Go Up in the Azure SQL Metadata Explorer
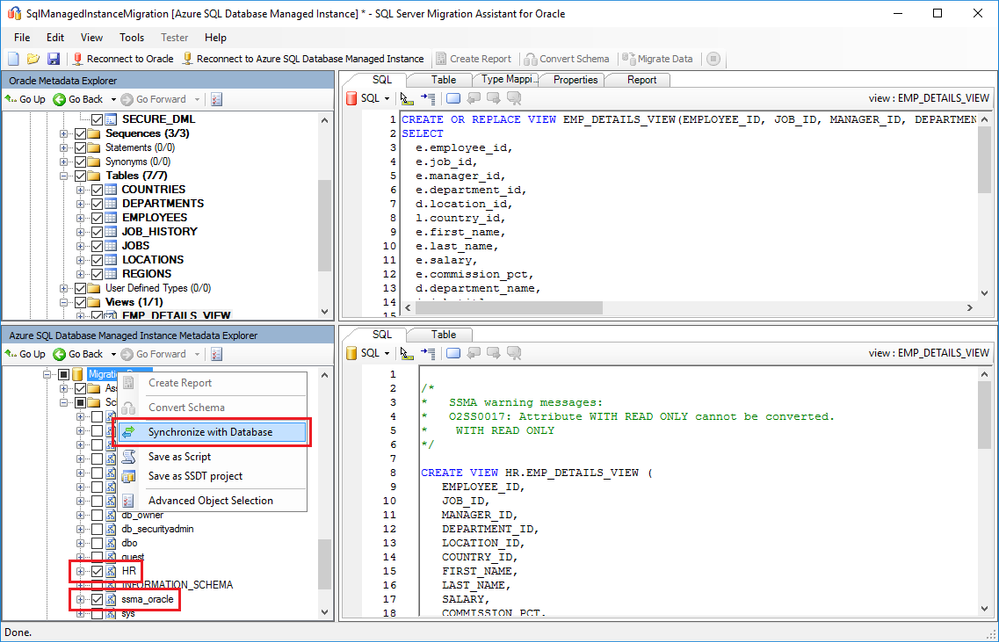This screenshot has height=642, width=999. 25,354
